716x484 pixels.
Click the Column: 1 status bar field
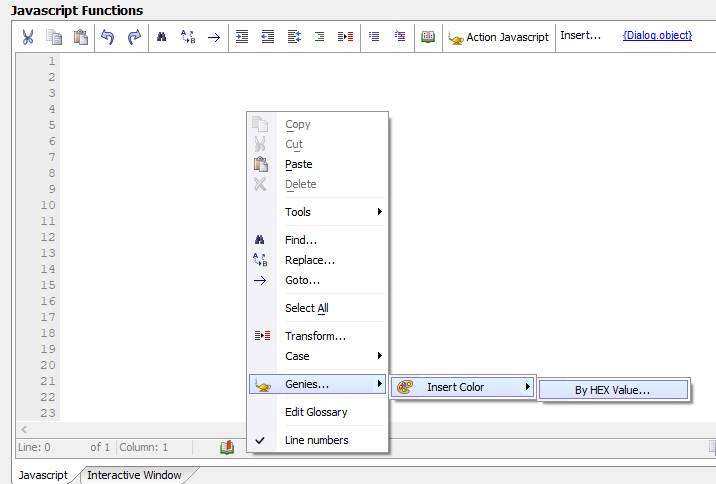(143, 447)
